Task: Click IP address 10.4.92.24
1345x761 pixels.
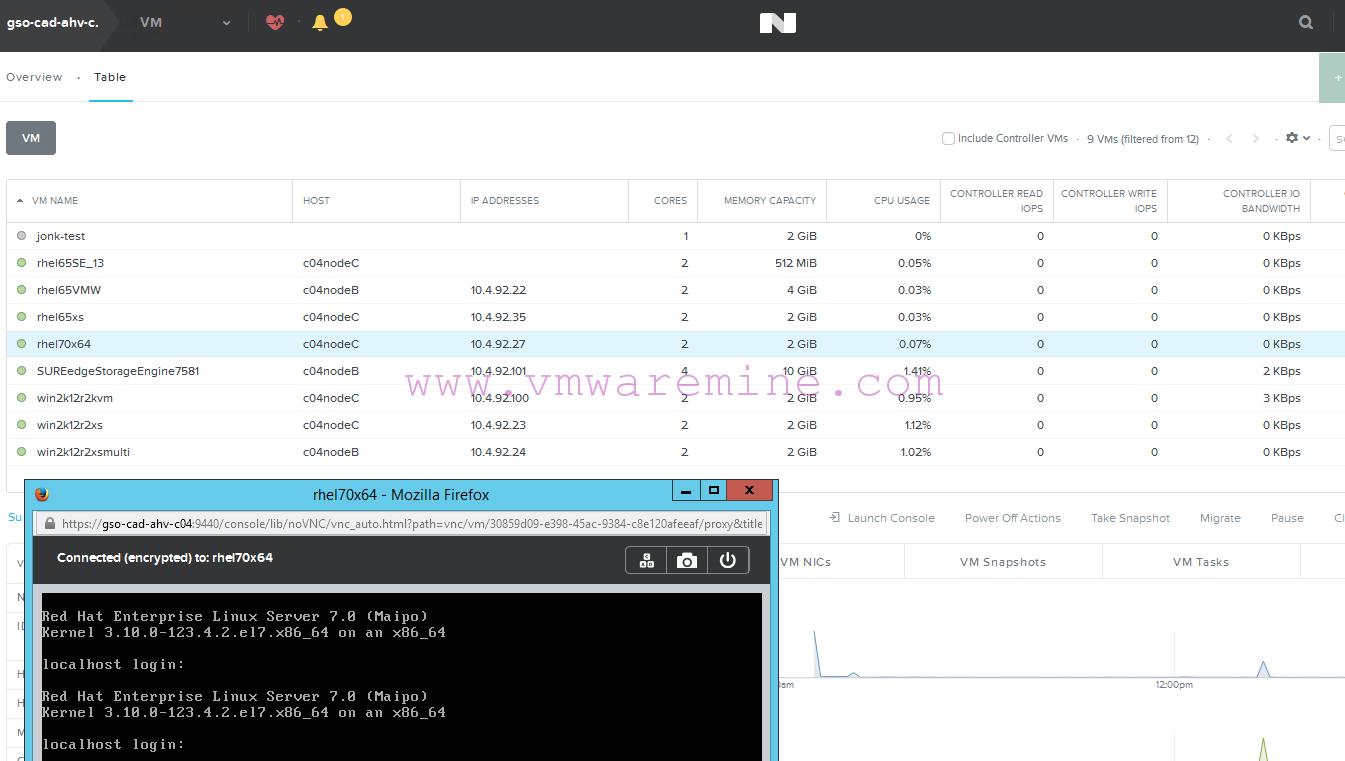Action: click(498, 452)
